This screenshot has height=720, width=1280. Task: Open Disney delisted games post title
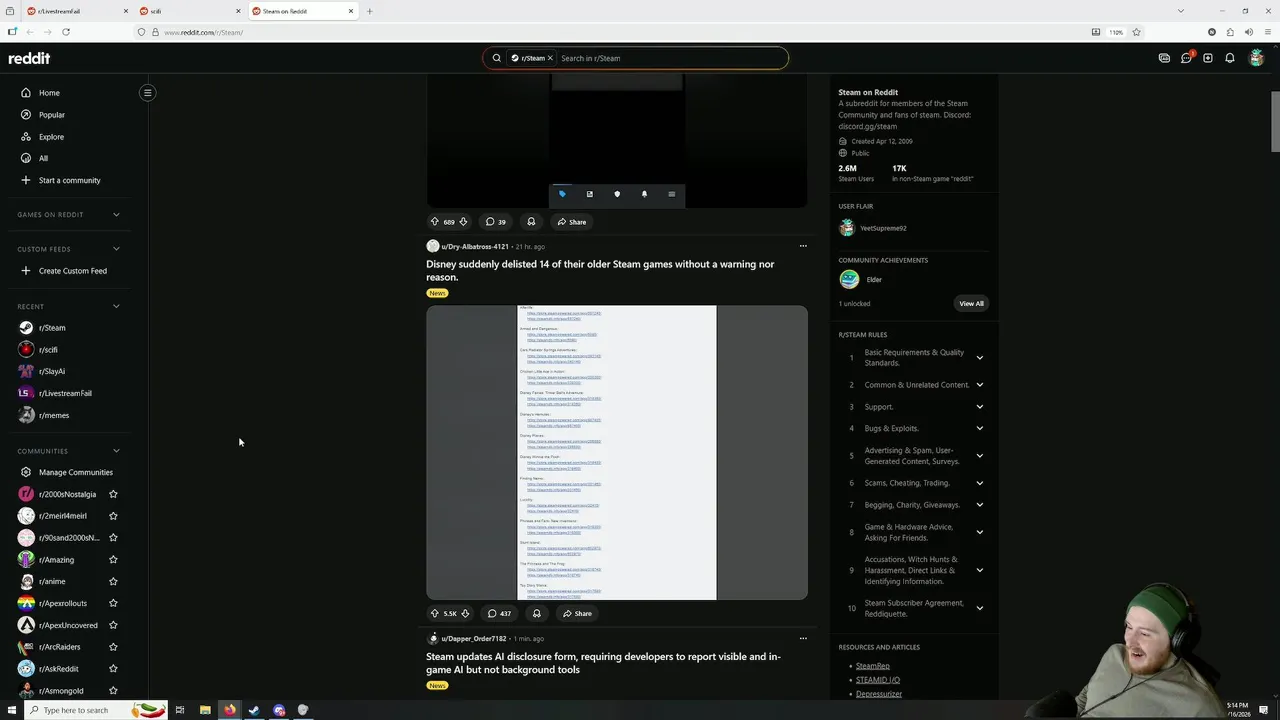coord(600,270)
